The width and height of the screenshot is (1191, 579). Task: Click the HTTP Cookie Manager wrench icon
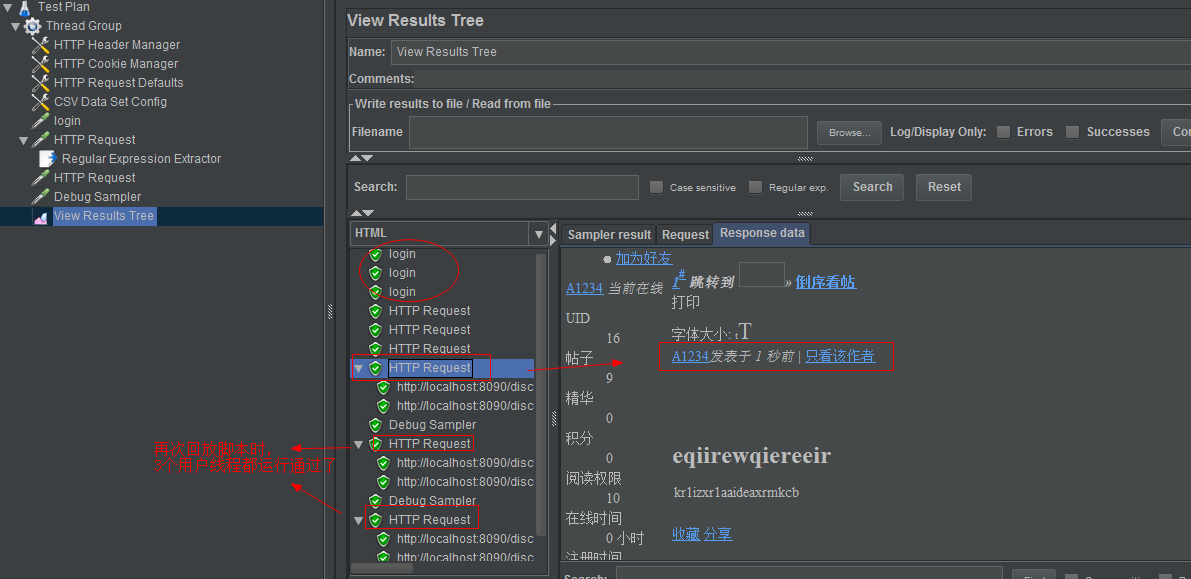click(40, 64)
